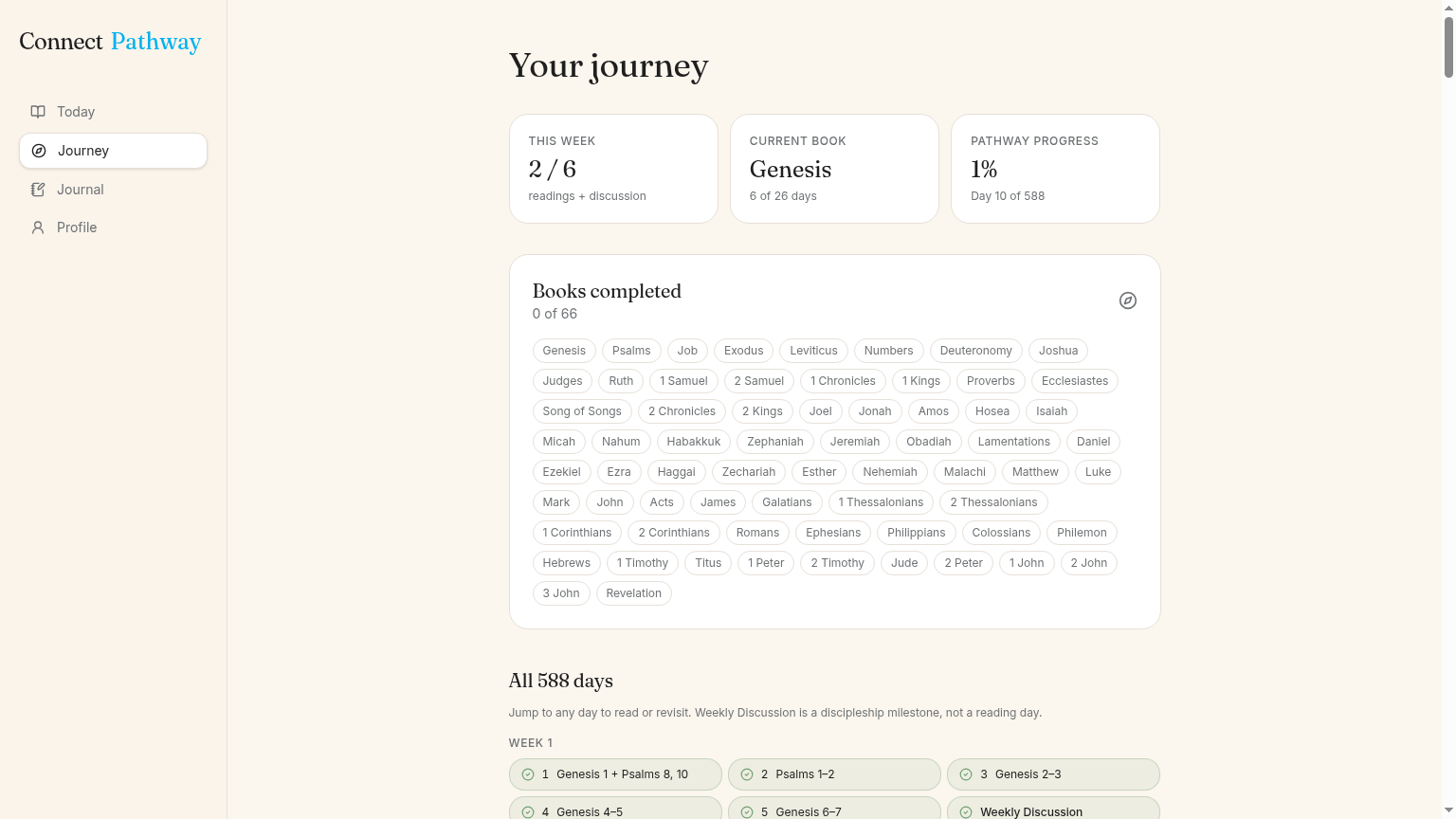Screen dimensions: 1456x819
Task: Click the Genesis book chip
Action: [564, 351]
